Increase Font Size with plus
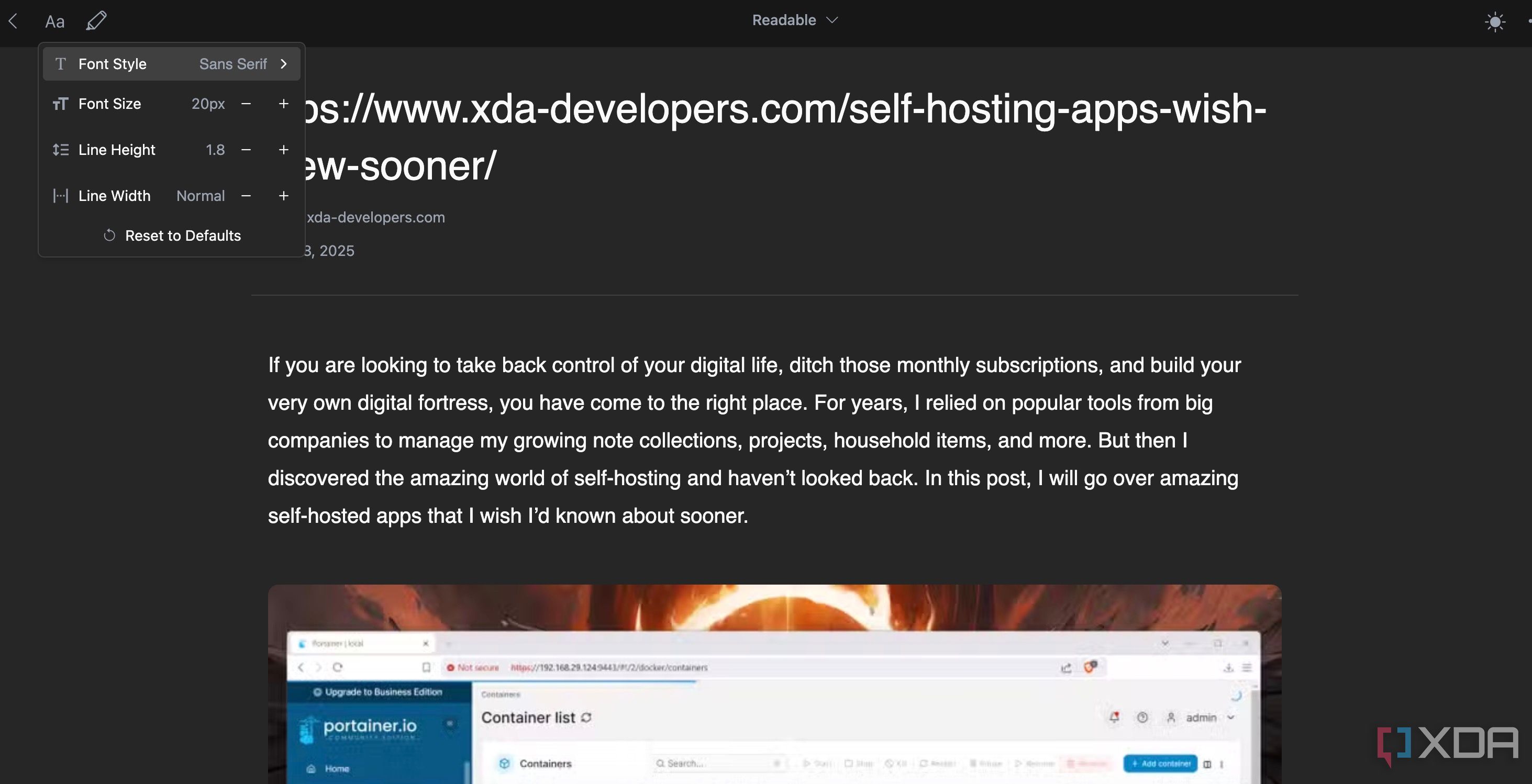Screen dimensions: 1532x784 pos(284,104)
